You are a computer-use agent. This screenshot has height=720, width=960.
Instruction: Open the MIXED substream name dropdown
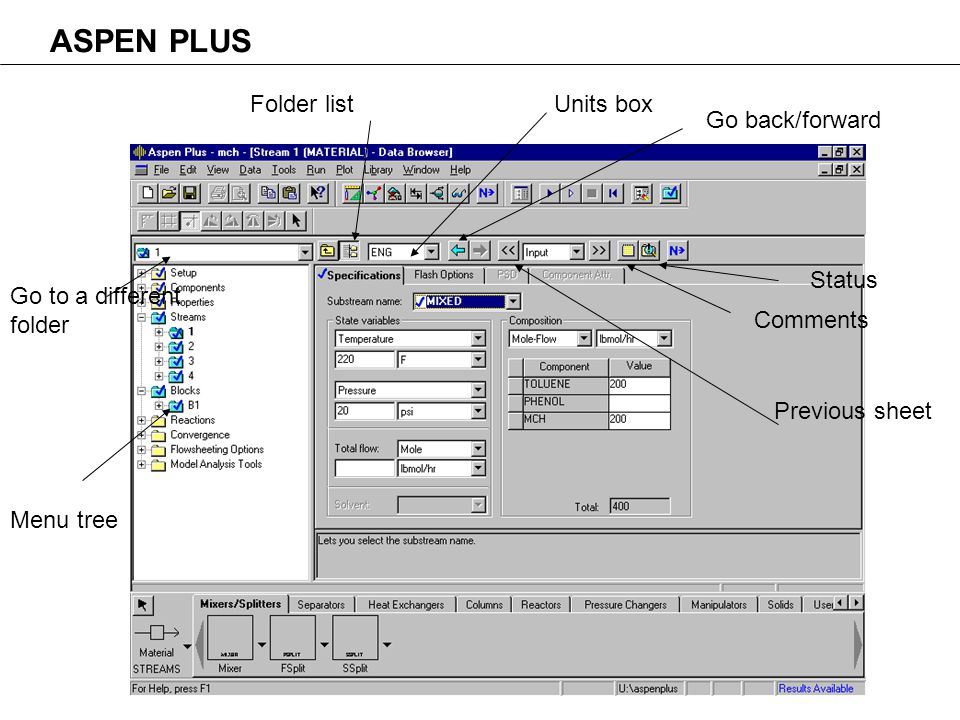click(513, 301)
